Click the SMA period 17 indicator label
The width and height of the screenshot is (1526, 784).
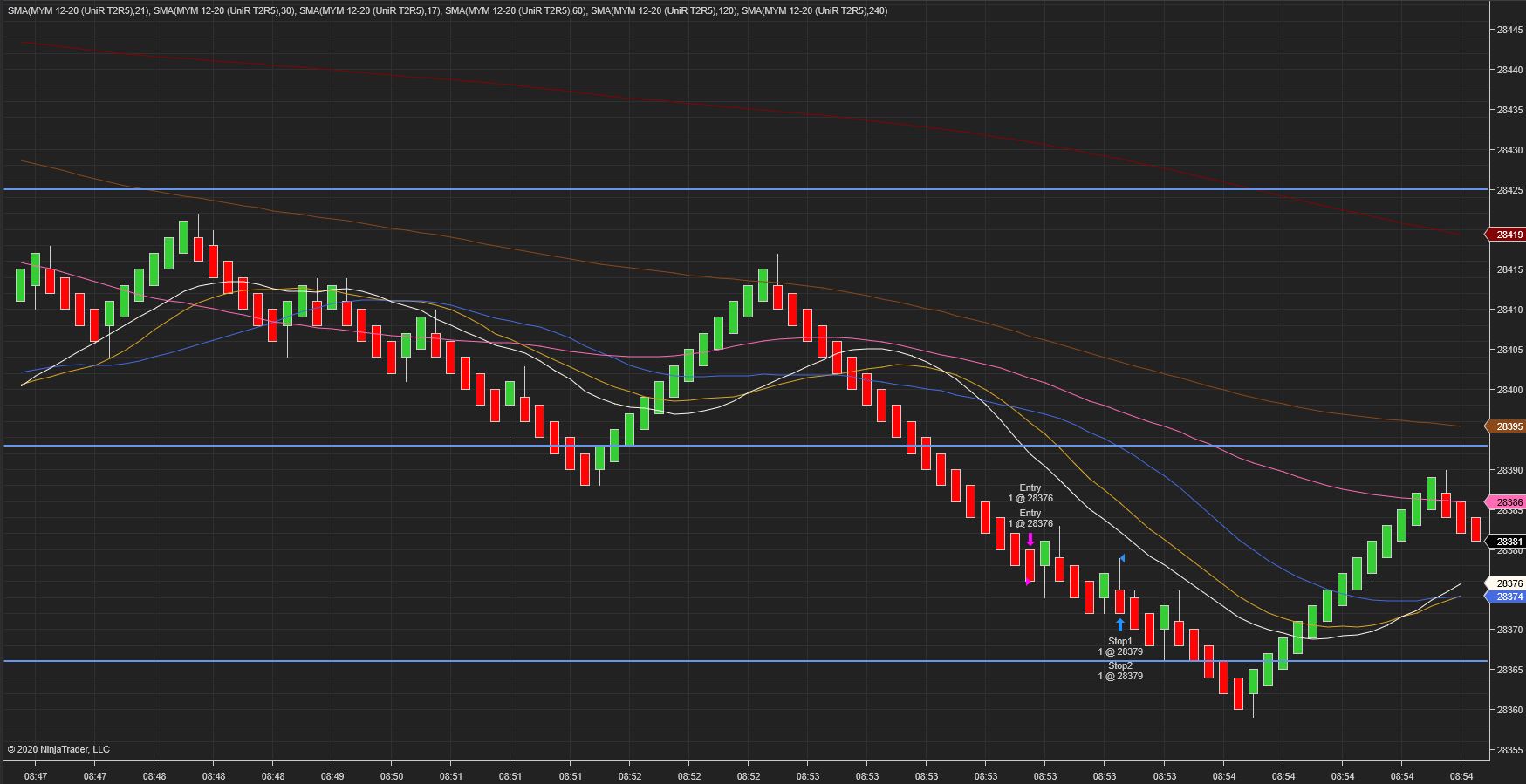tap(370, 10)
